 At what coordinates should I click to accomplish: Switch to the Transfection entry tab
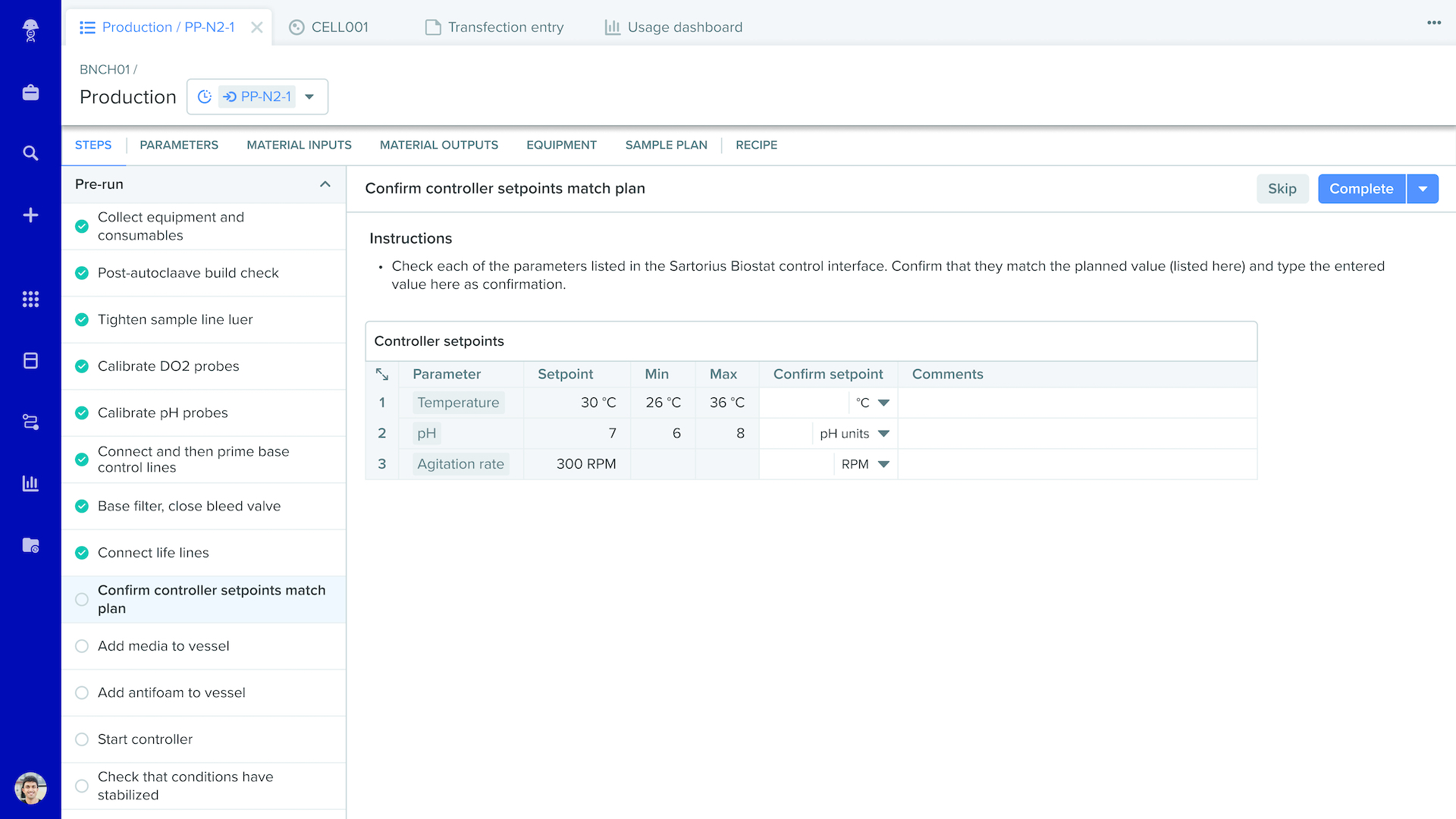coord(494,27)
